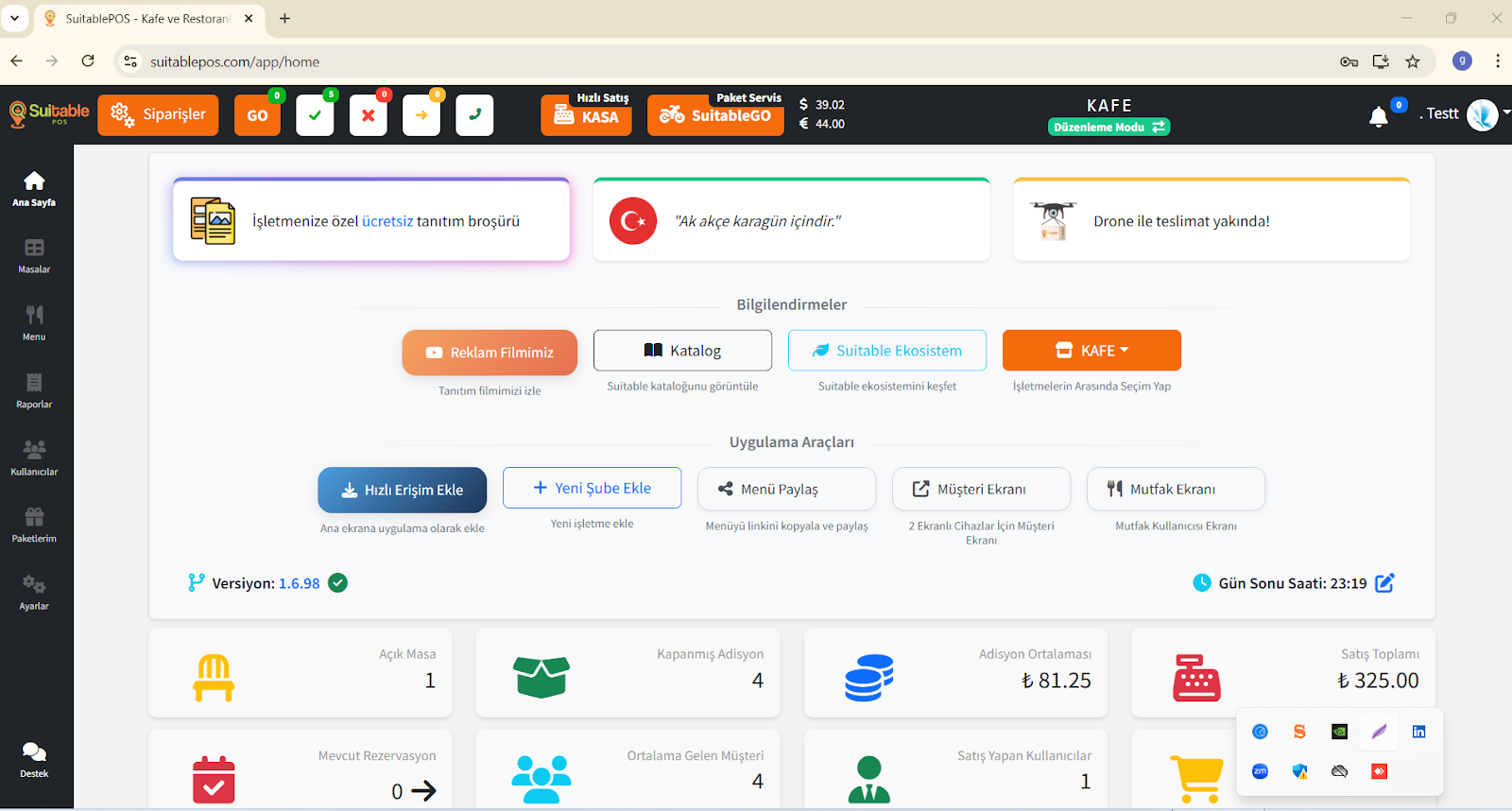Open Zoom tray icon
Screen dimensions: 1512x811
[1260, 771]
